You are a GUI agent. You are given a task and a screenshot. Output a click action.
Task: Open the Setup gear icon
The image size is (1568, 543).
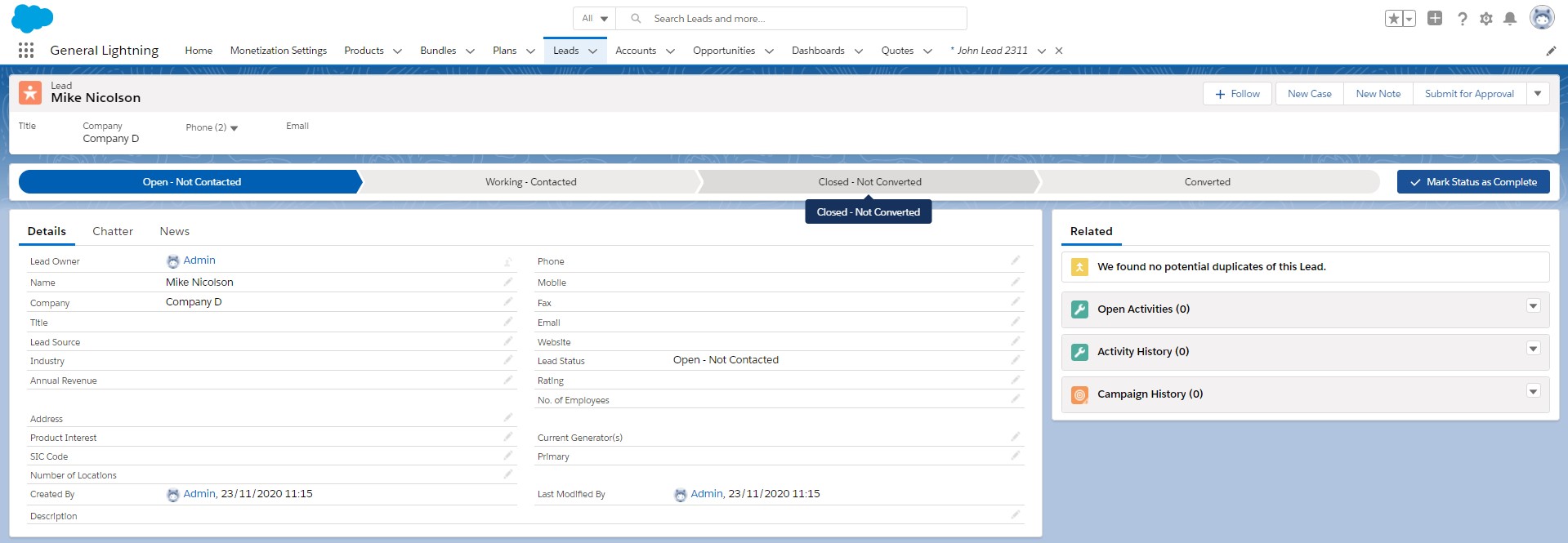tap(1485, 19)
